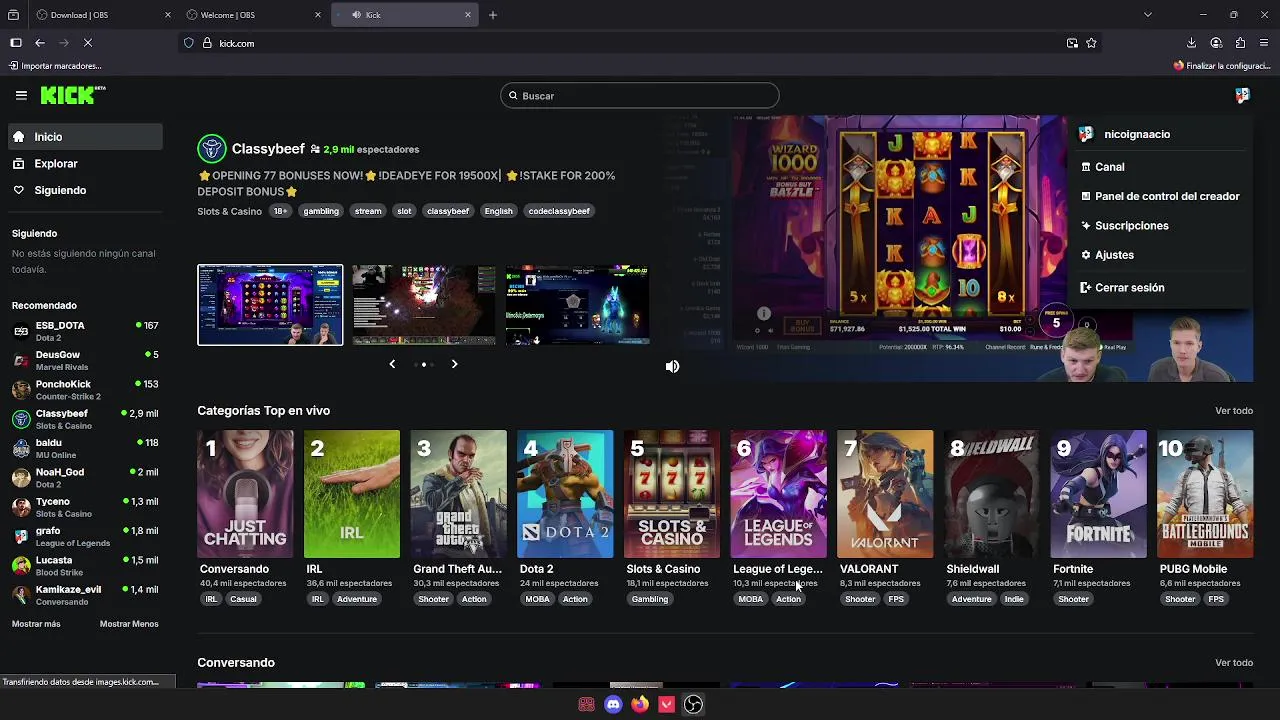Click Ver todo for Conversando section

point(1233,663)
